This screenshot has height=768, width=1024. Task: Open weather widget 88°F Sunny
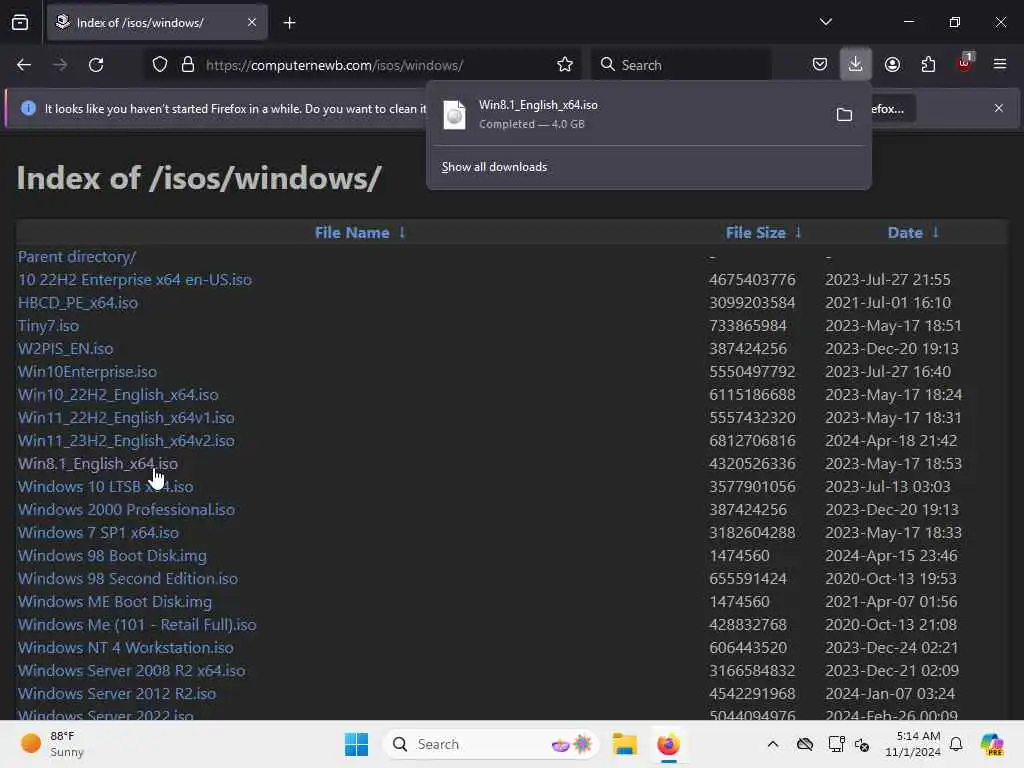pos(54,744)
